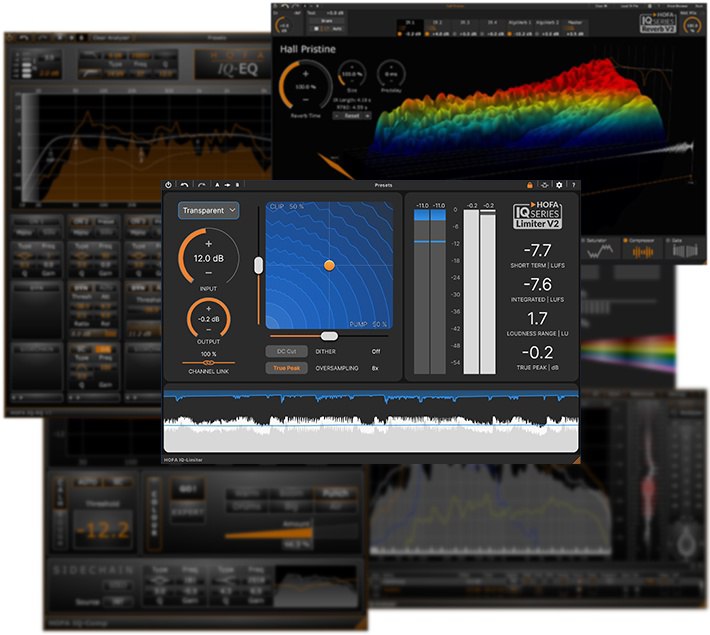Click the channel link chain icon
Image resolution: width=710 pixels, height=635 pixels.
[x=208, y=363]
